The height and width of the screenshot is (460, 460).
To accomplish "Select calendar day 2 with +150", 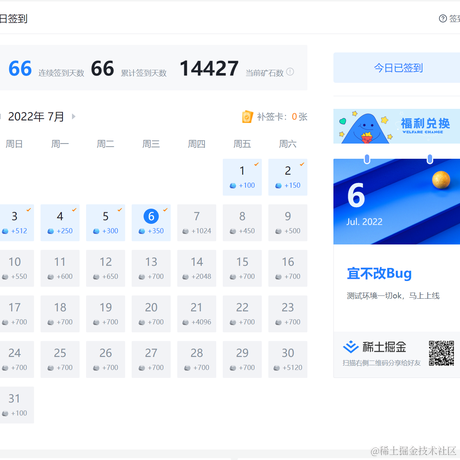I will (288, 177).
